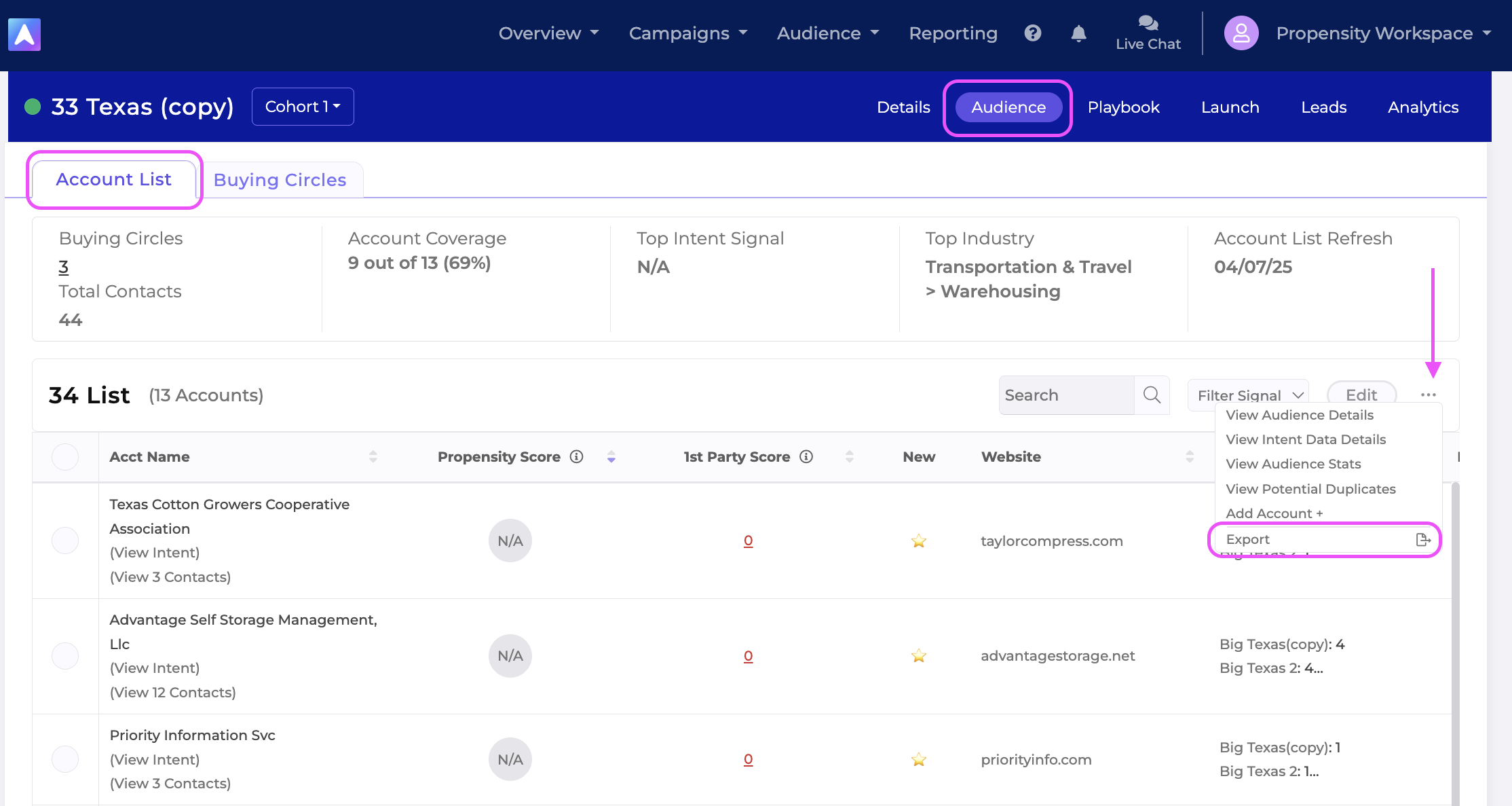Click the Export file icon
The height and width of the screenshot is (806, 1512).
pyautogui.click(x=1423, y=540)
